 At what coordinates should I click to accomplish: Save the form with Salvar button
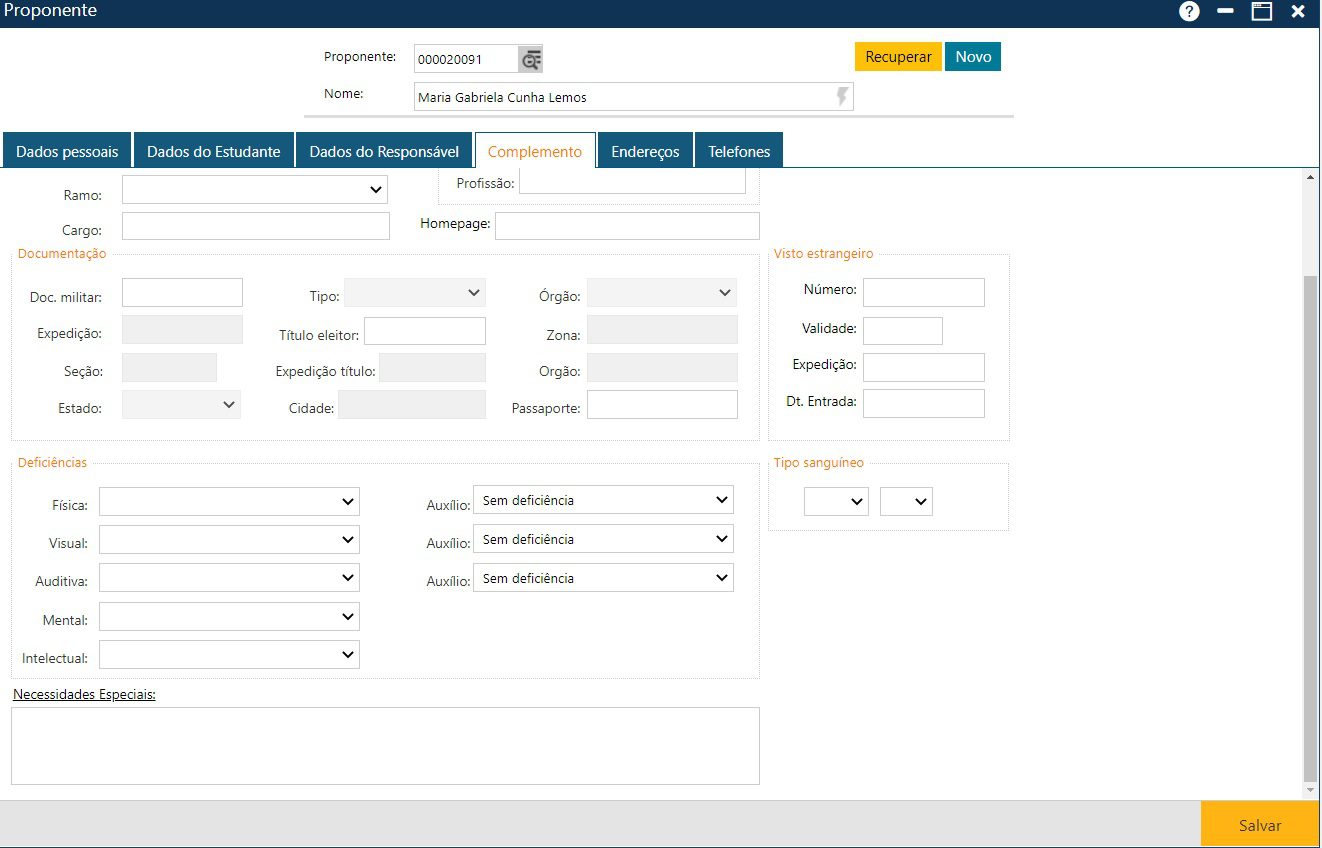pos(1259,825)
